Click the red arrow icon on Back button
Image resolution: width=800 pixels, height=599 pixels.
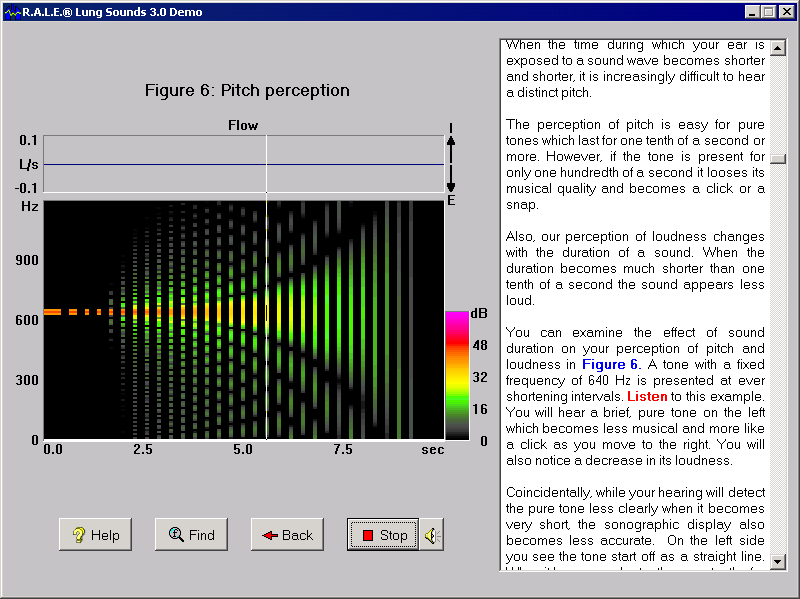(x=272, y=534)
